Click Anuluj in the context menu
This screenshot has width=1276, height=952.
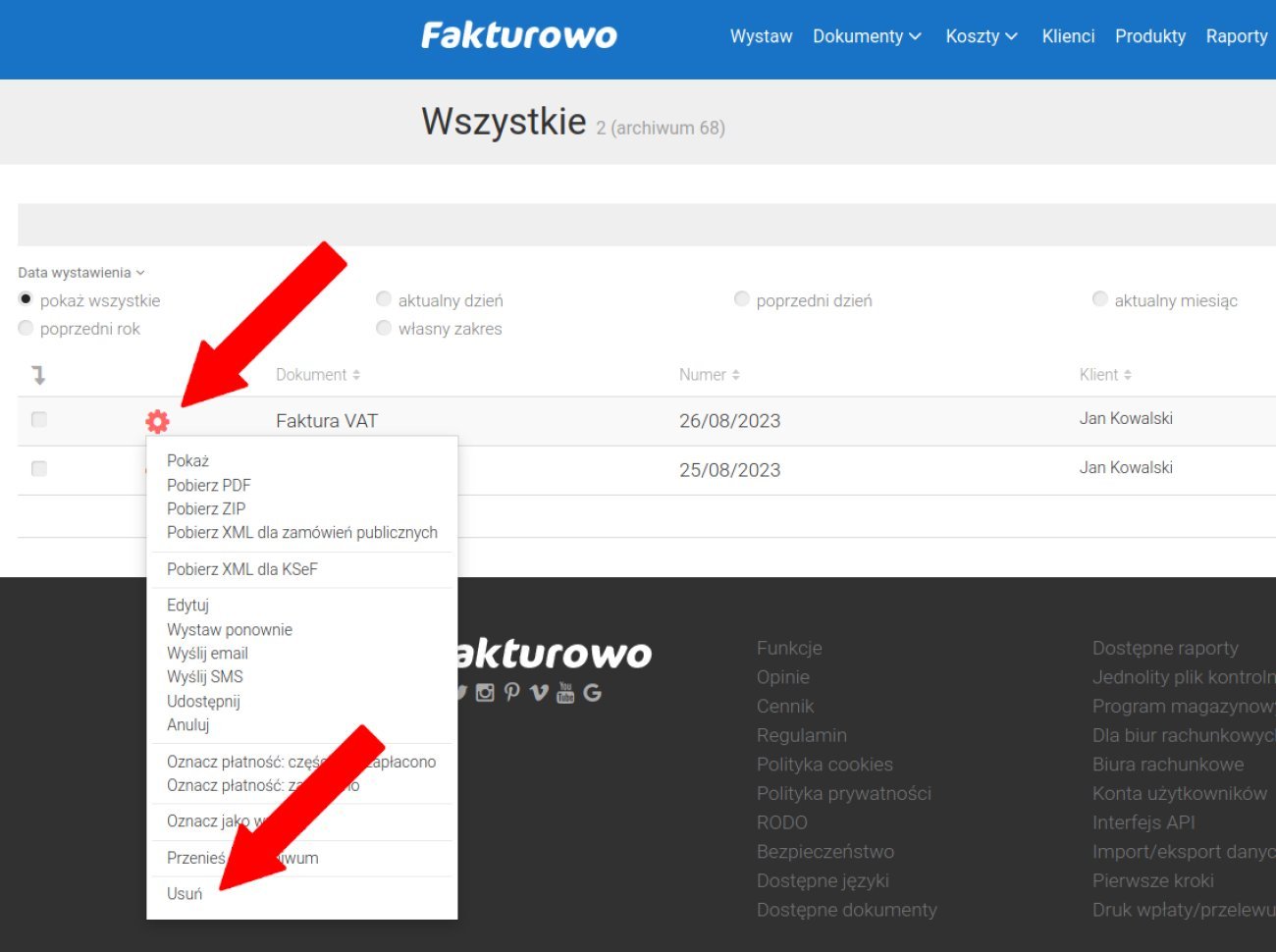[188, 725]
